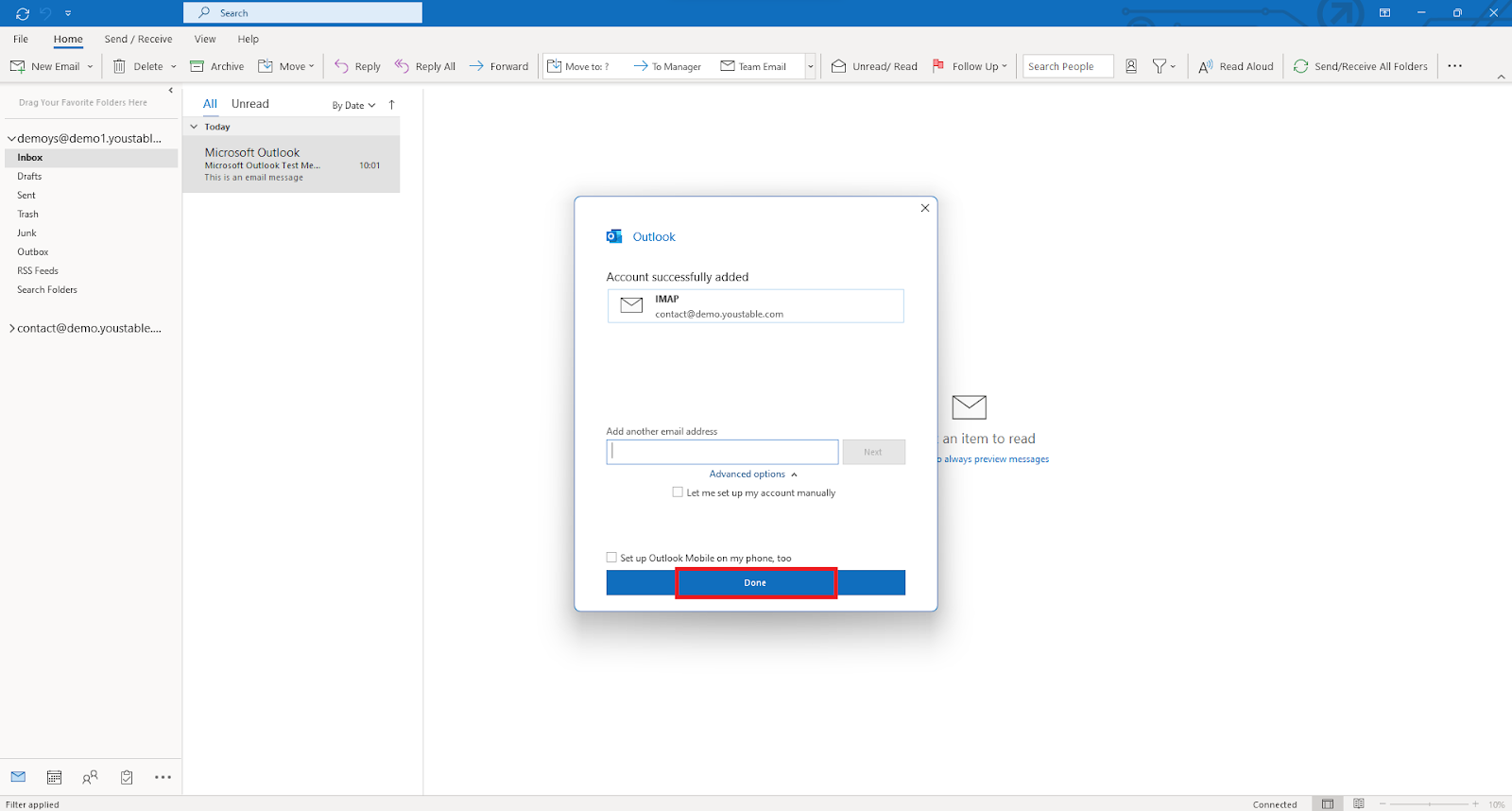Click Reply All in the ribbon
Viewport: 1512px width, 811px height.
pyautogui.click(x=425, y=66)
